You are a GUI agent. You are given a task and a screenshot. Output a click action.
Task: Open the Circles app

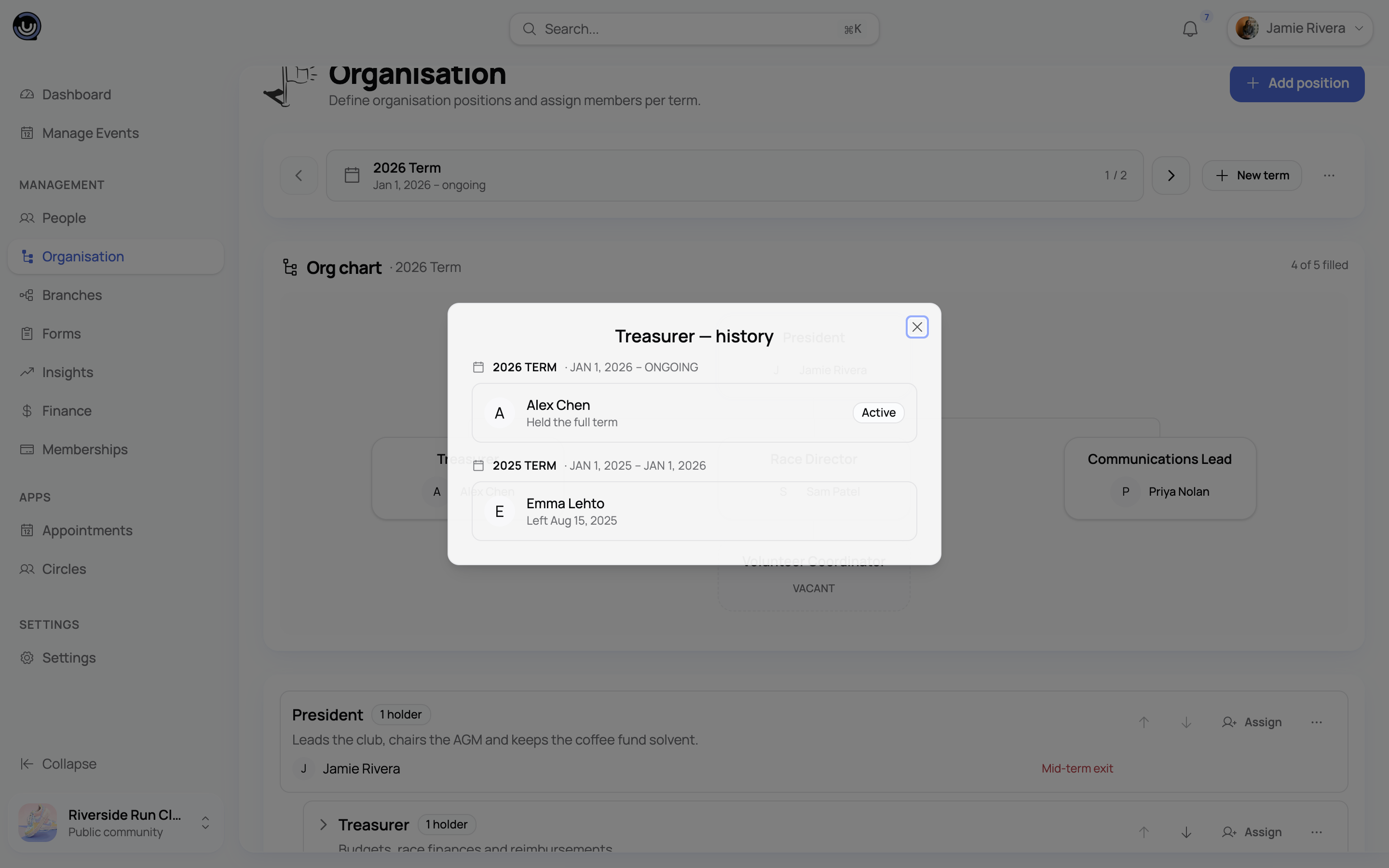[x=115, y=569]
